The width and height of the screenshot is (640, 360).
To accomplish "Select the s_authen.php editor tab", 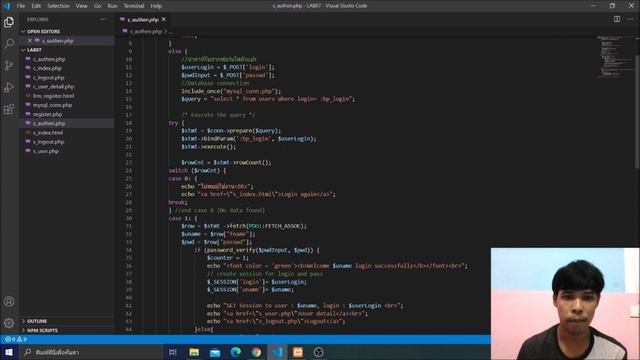I will (143, 19).
